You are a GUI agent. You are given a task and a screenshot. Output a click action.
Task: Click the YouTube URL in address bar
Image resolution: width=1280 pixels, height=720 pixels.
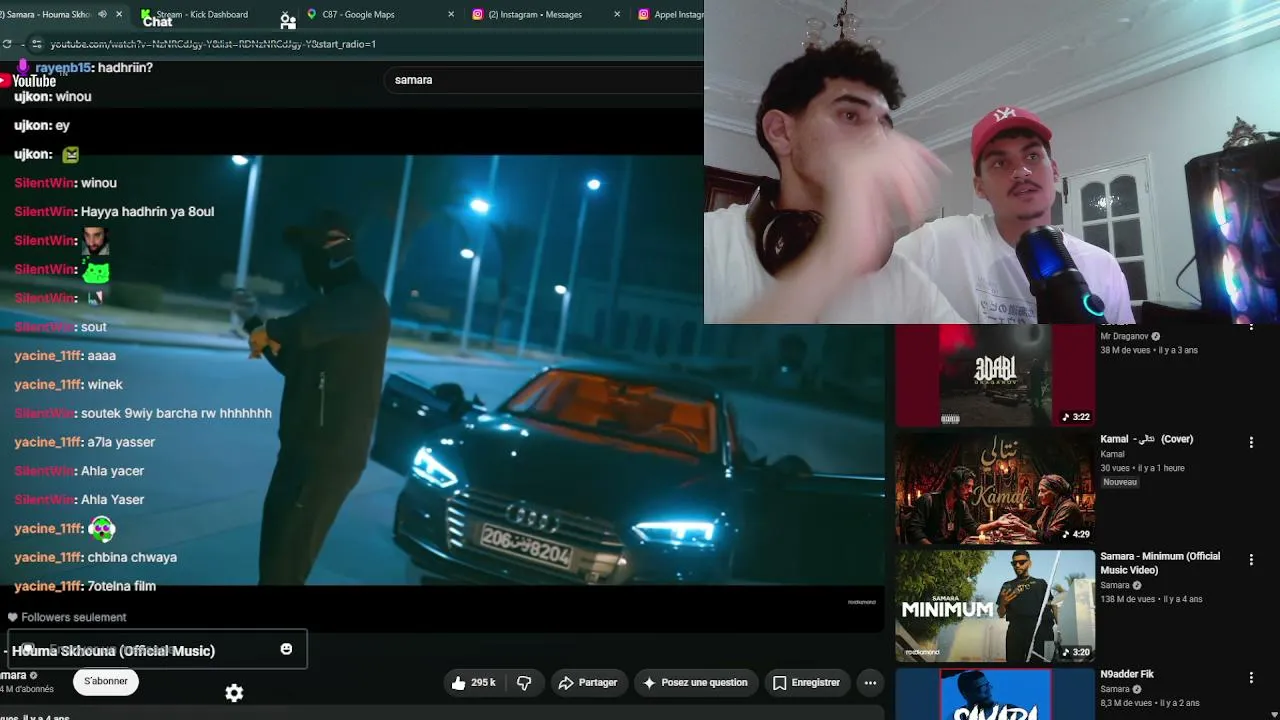tap(213, 44)
